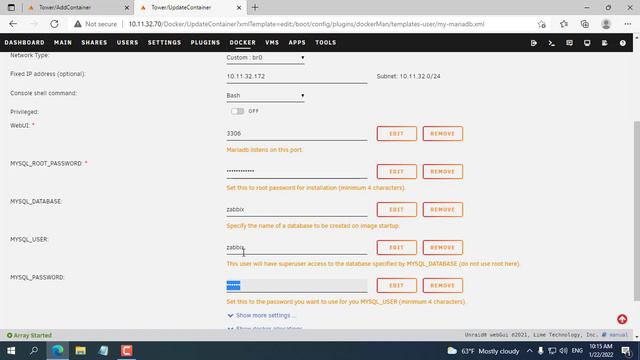
Task: Open red Camtasia app in taskbar
Action: click(127, 351)
